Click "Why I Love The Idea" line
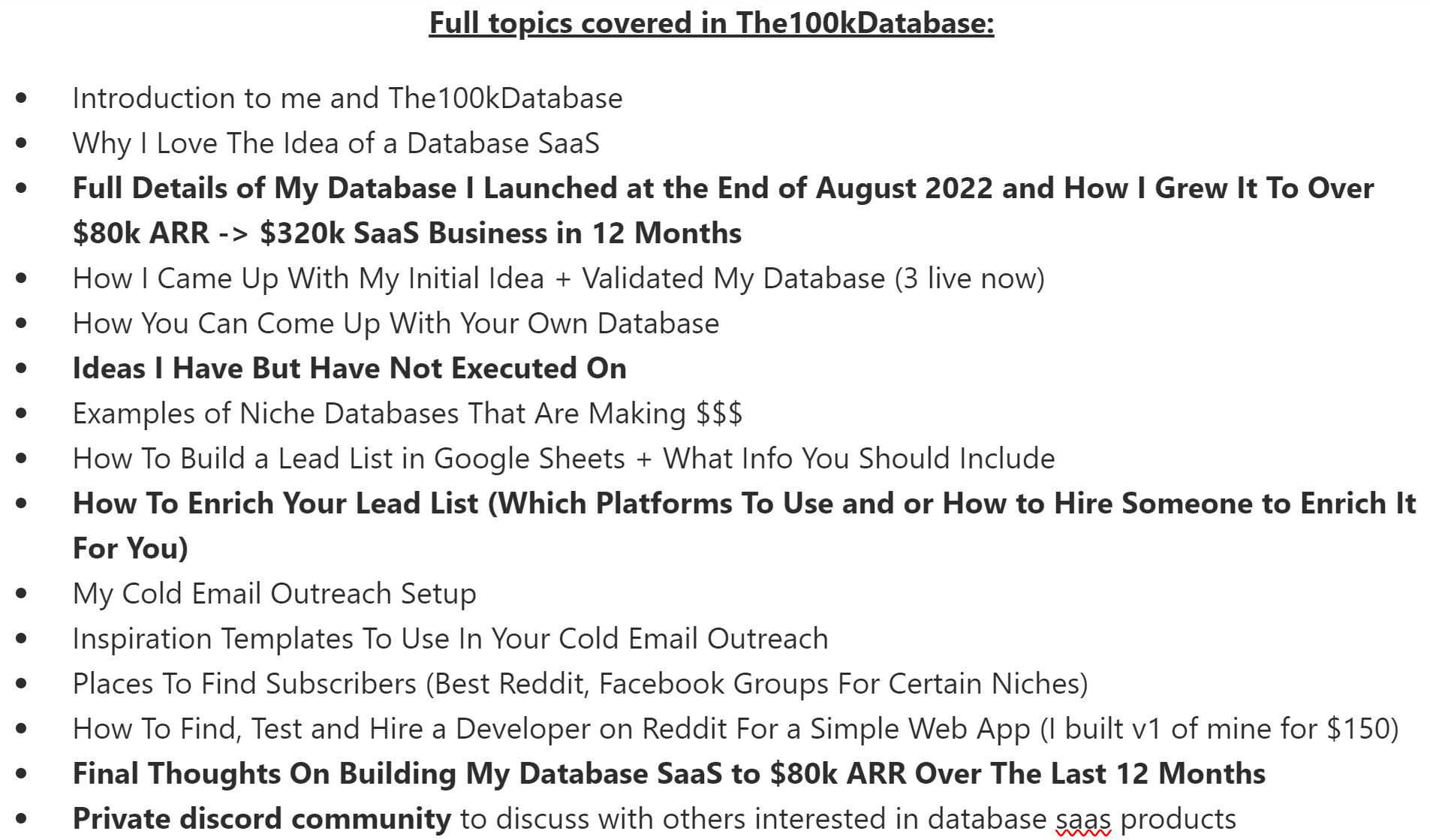Viewport: 1430px width, 840px height. 336,143
